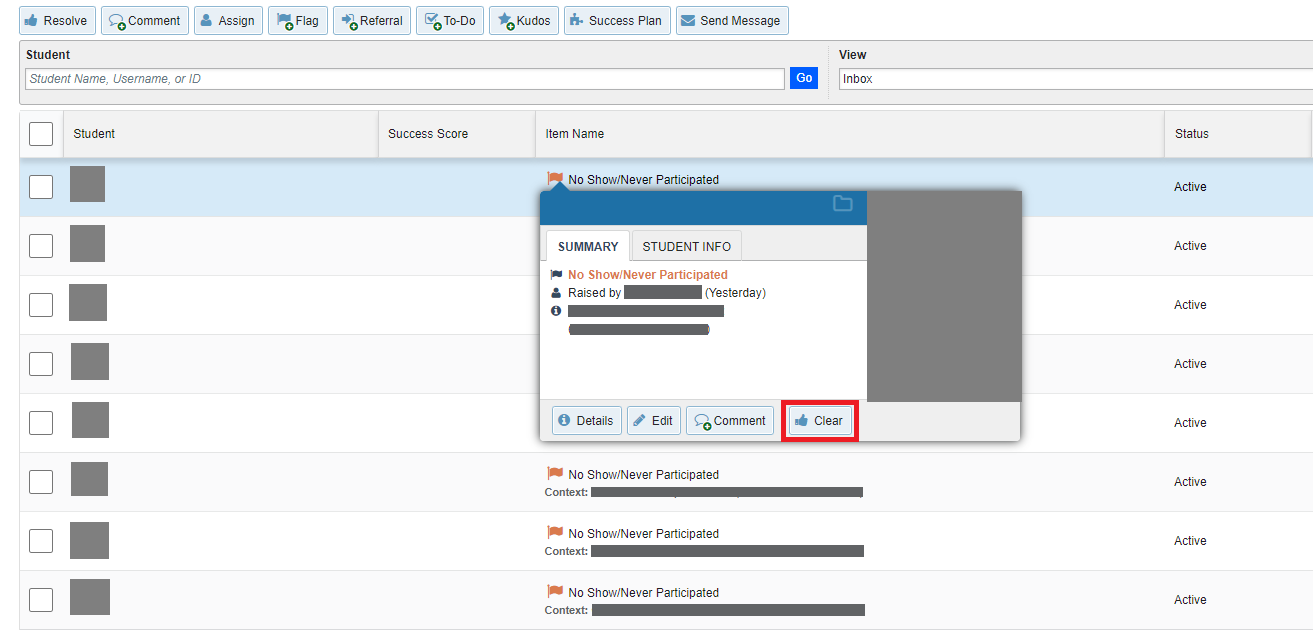Click orange flag icon in last row
The image size is (1313, 630).
click(x=555, y=592)
